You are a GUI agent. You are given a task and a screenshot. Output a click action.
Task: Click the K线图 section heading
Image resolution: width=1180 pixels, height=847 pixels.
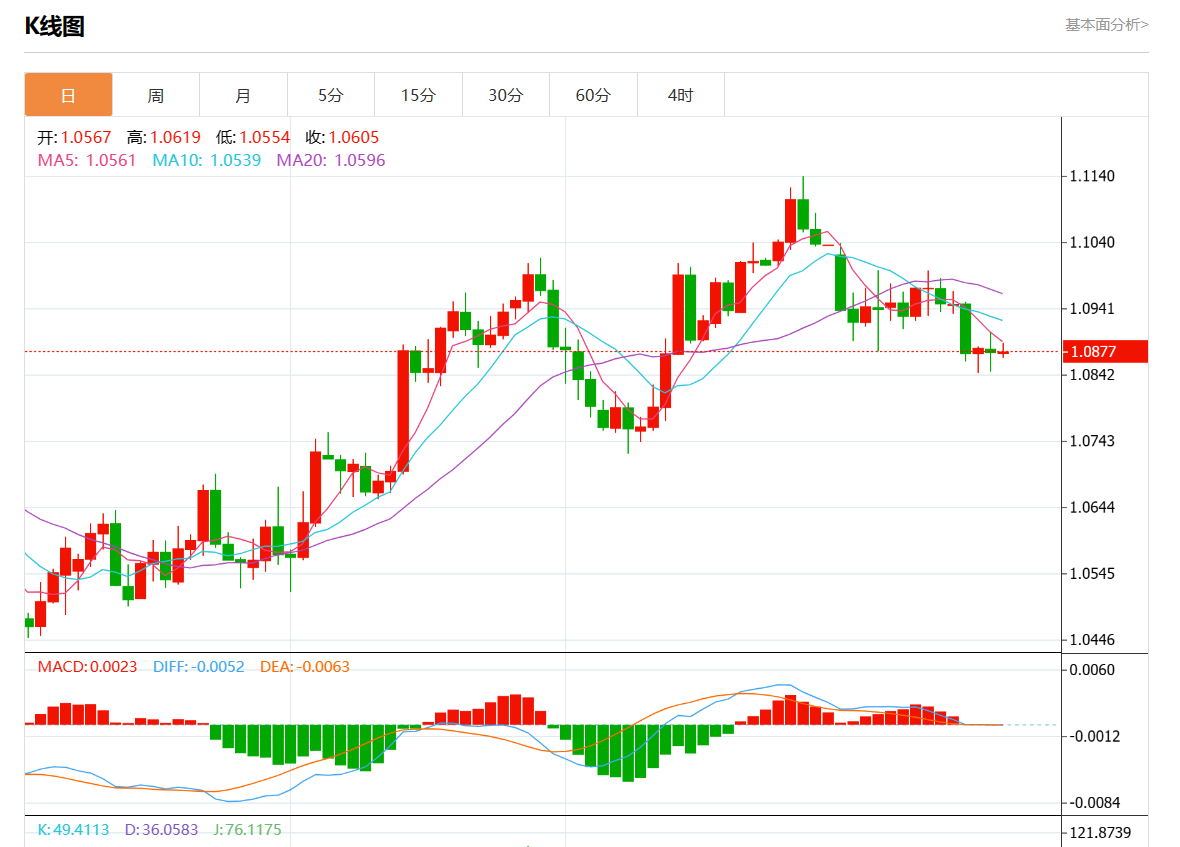(x=54, y=26)
